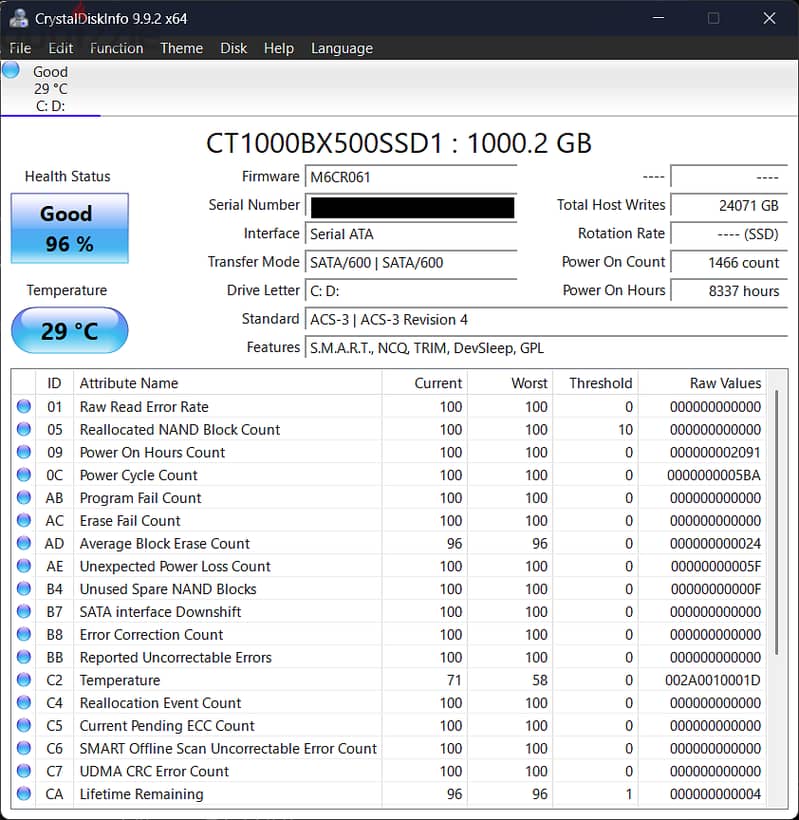Select current value 71 in Temperature row
This screenshot has width=799, height=820.
pos(454,680)
